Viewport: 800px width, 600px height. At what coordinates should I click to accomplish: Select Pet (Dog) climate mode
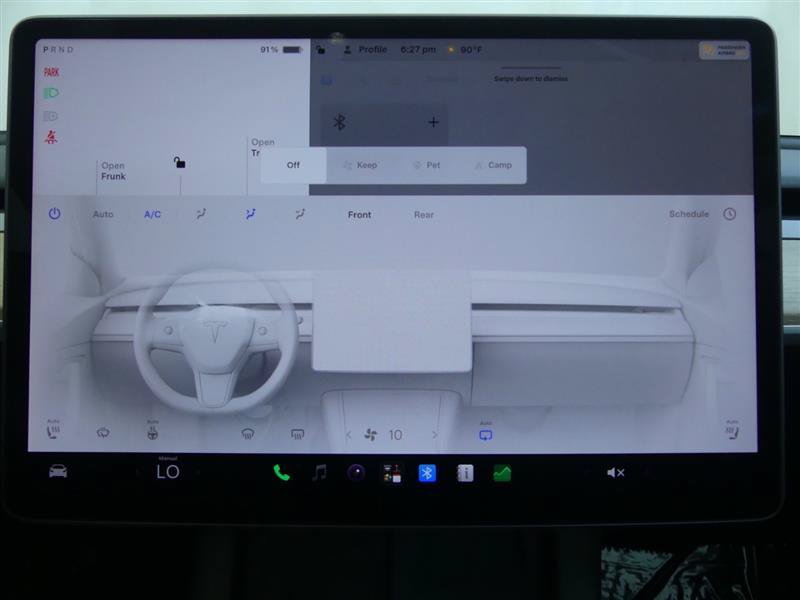point(427,165)
